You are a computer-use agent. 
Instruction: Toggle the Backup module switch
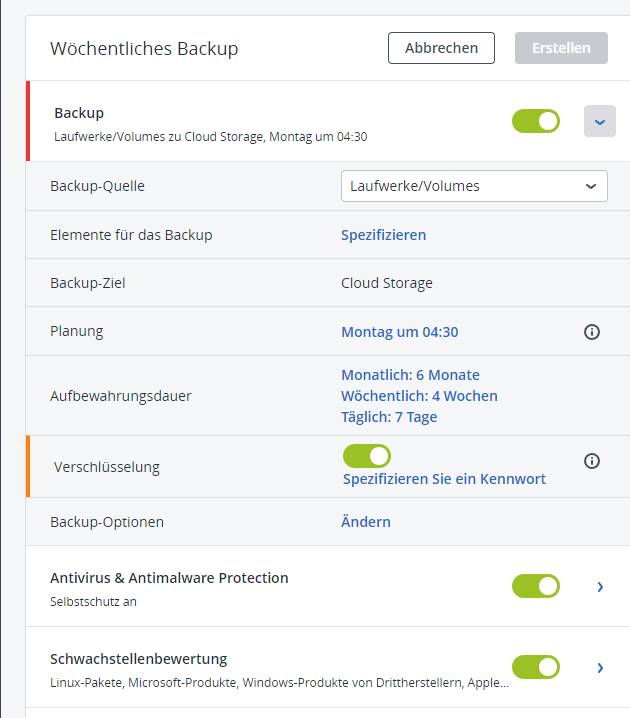[536, 121]
